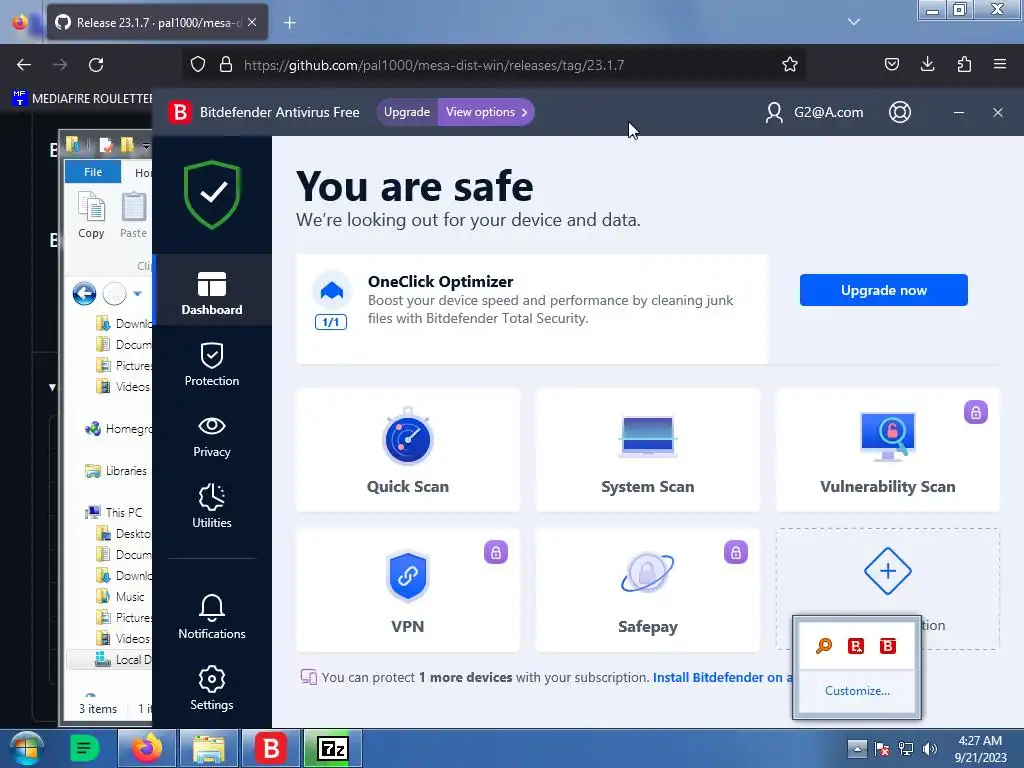Click the lock badge on Safepay card
The width and height of the screenshot is (1024, 768).
735,552
